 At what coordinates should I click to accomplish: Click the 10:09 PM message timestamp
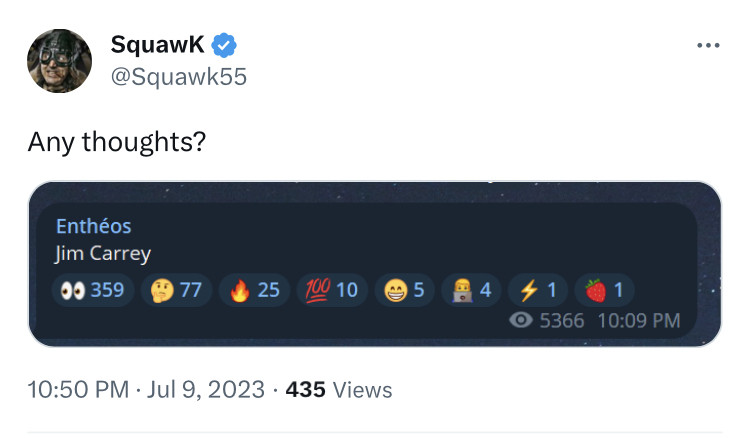(x=638, y=321)
